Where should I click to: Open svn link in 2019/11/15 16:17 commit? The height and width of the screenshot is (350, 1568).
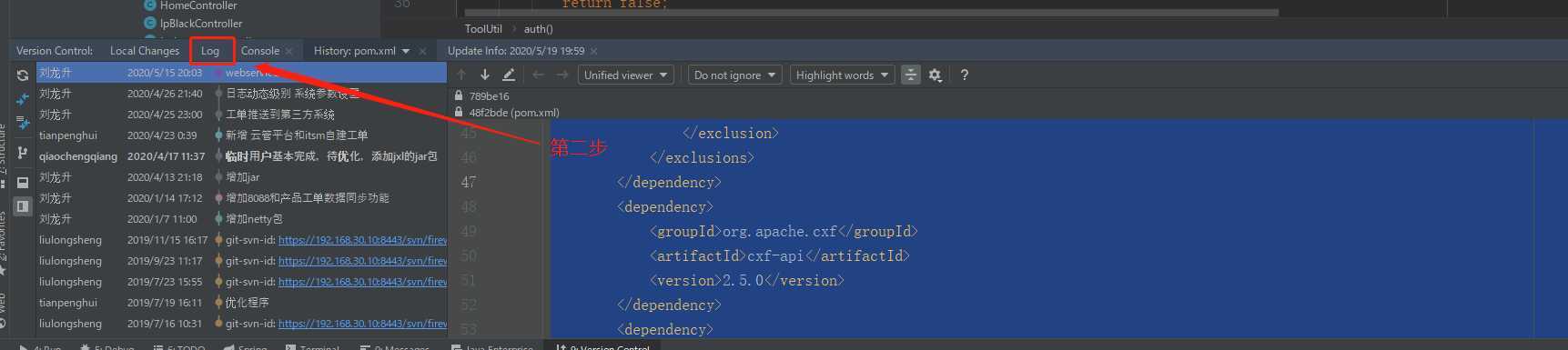362,240
